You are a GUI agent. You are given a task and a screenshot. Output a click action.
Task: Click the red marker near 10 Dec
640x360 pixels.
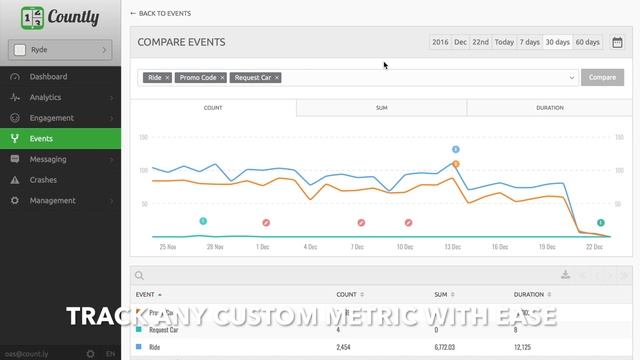click(409, 222)
